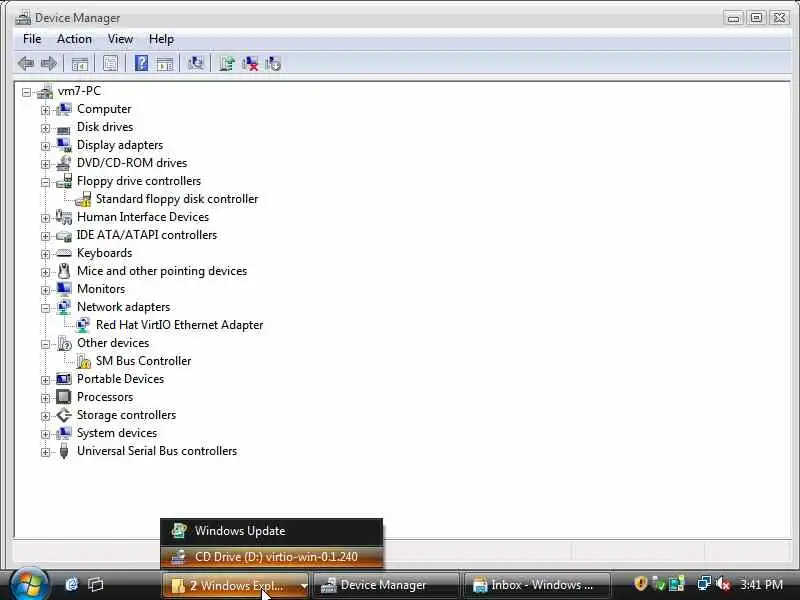Select the Standard floppy disk controller warning icon
The image size is (800, 600).
click(x=84, y=199)
